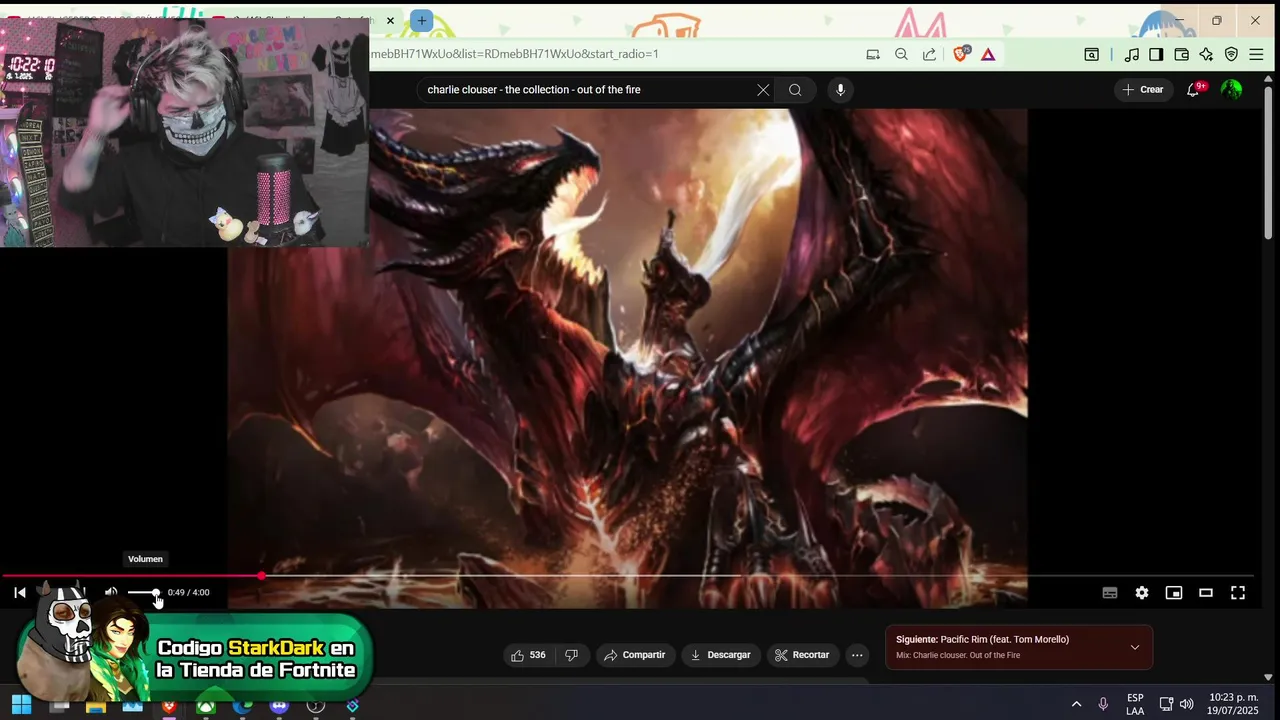This screenshot has width=1280, height=720.
Task: Open the taskbar network icon
Action: 1166,705
